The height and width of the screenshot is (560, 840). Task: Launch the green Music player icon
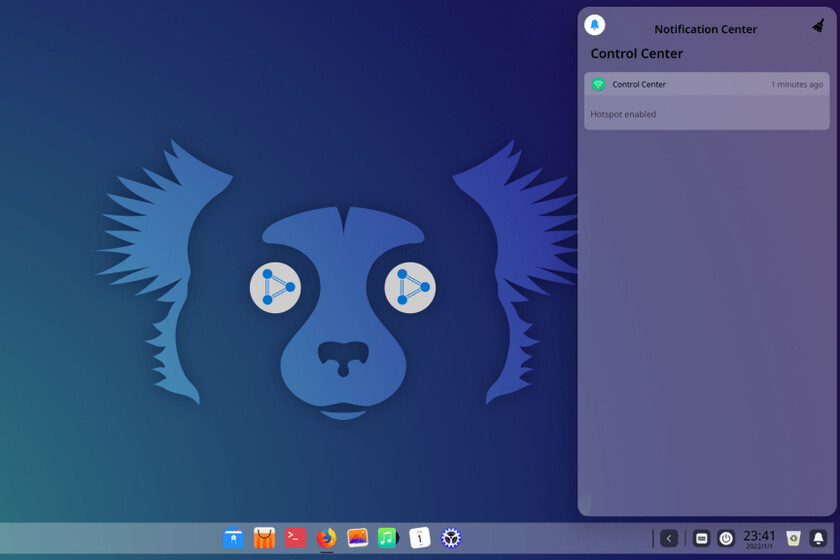pyautogui.click(x=388, y=538)
